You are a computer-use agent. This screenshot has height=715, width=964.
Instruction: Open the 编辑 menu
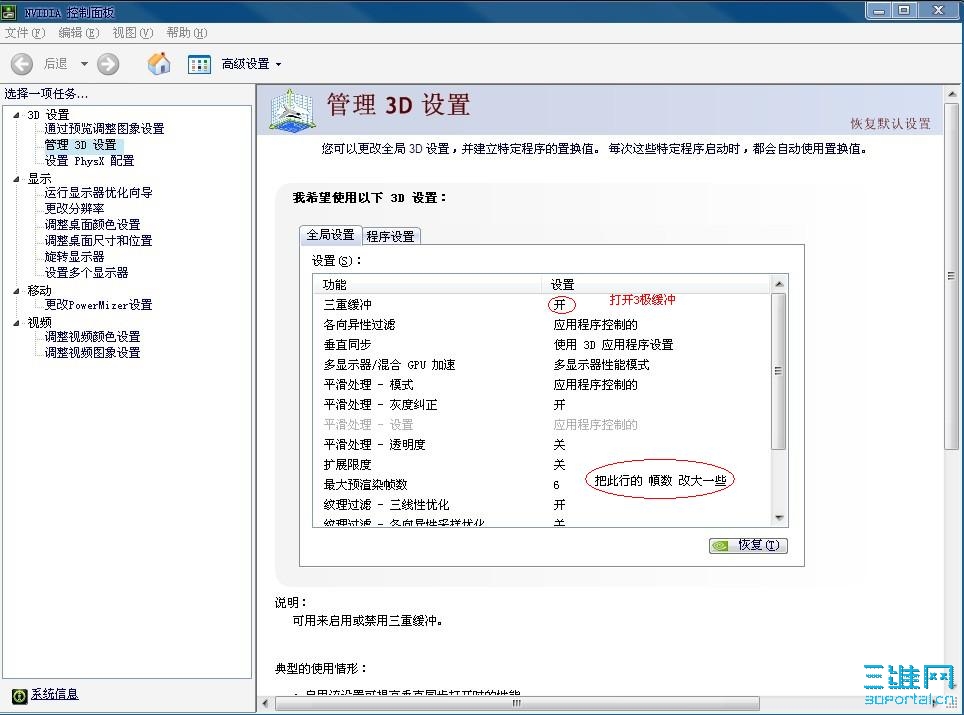pyautogui.click(x=79, y=33)
